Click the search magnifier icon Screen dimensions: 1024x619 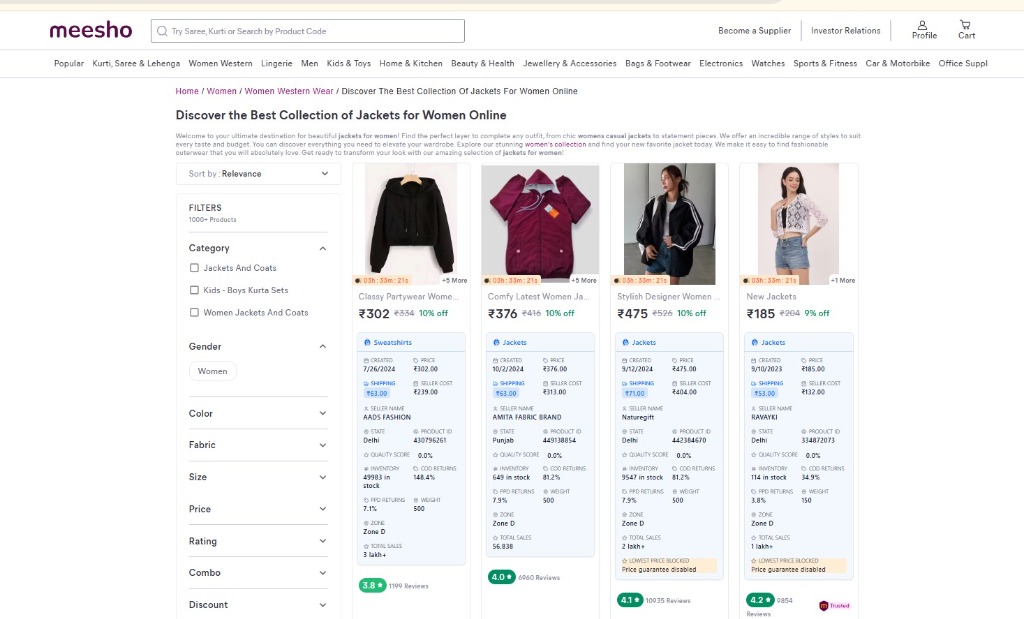[x=162, y=31]
